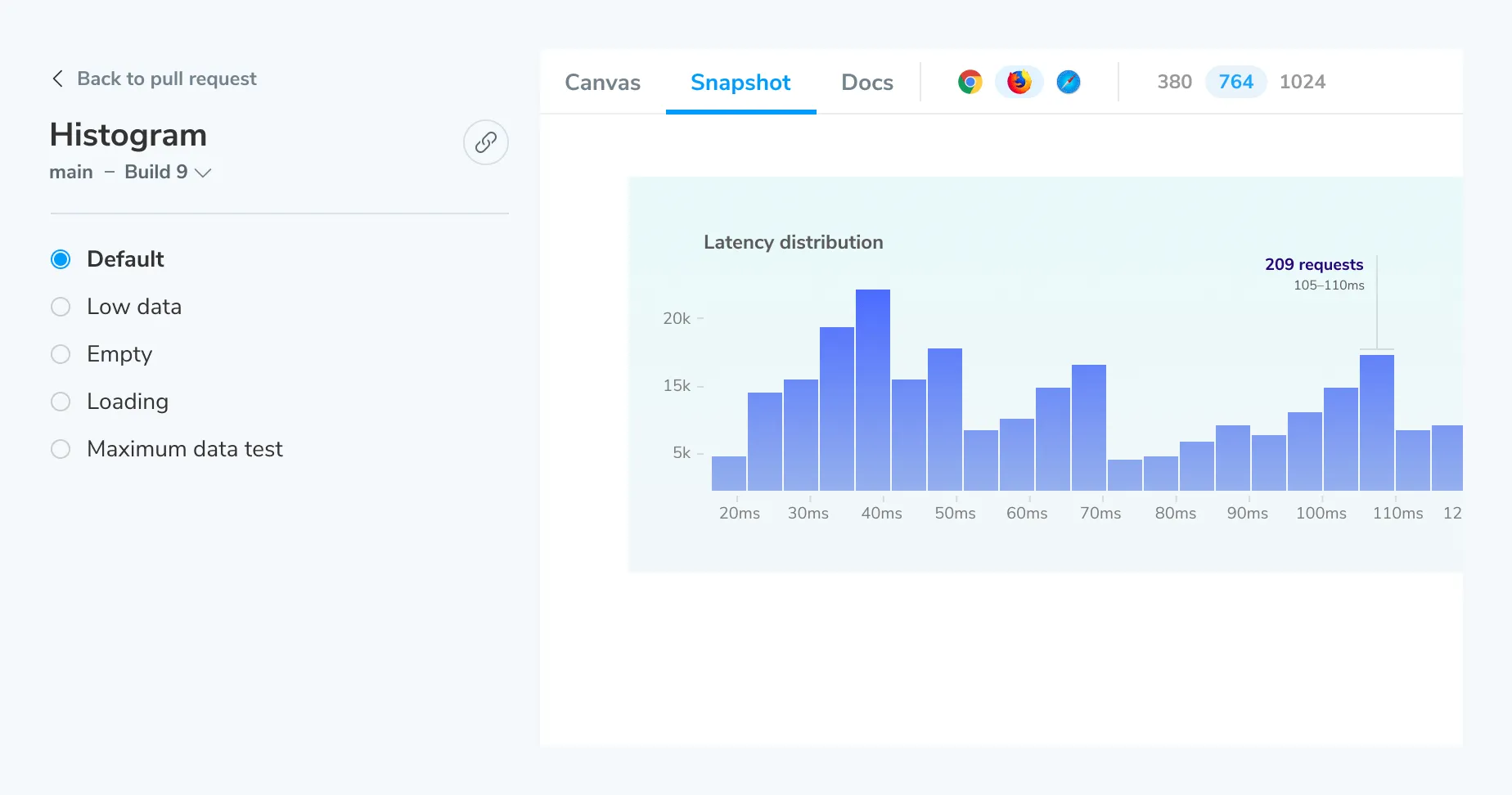Select the Empty state radio button
Screen dimensions: 1512x795
pos(61,354)
